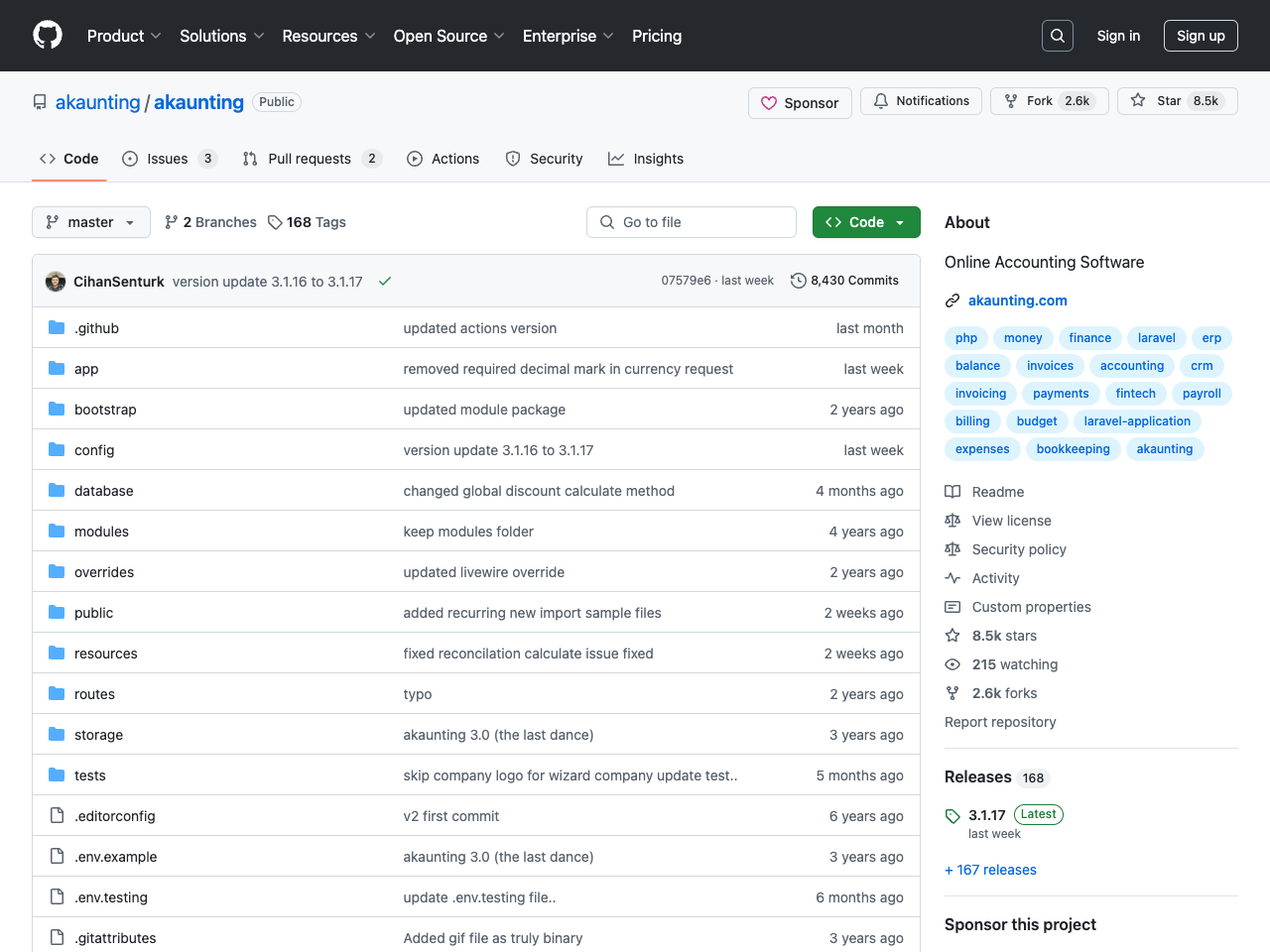This screenshot has width=1270, height=952.
Task: Select the tag icon beside release 3.1.17
Action: (952, 816)
